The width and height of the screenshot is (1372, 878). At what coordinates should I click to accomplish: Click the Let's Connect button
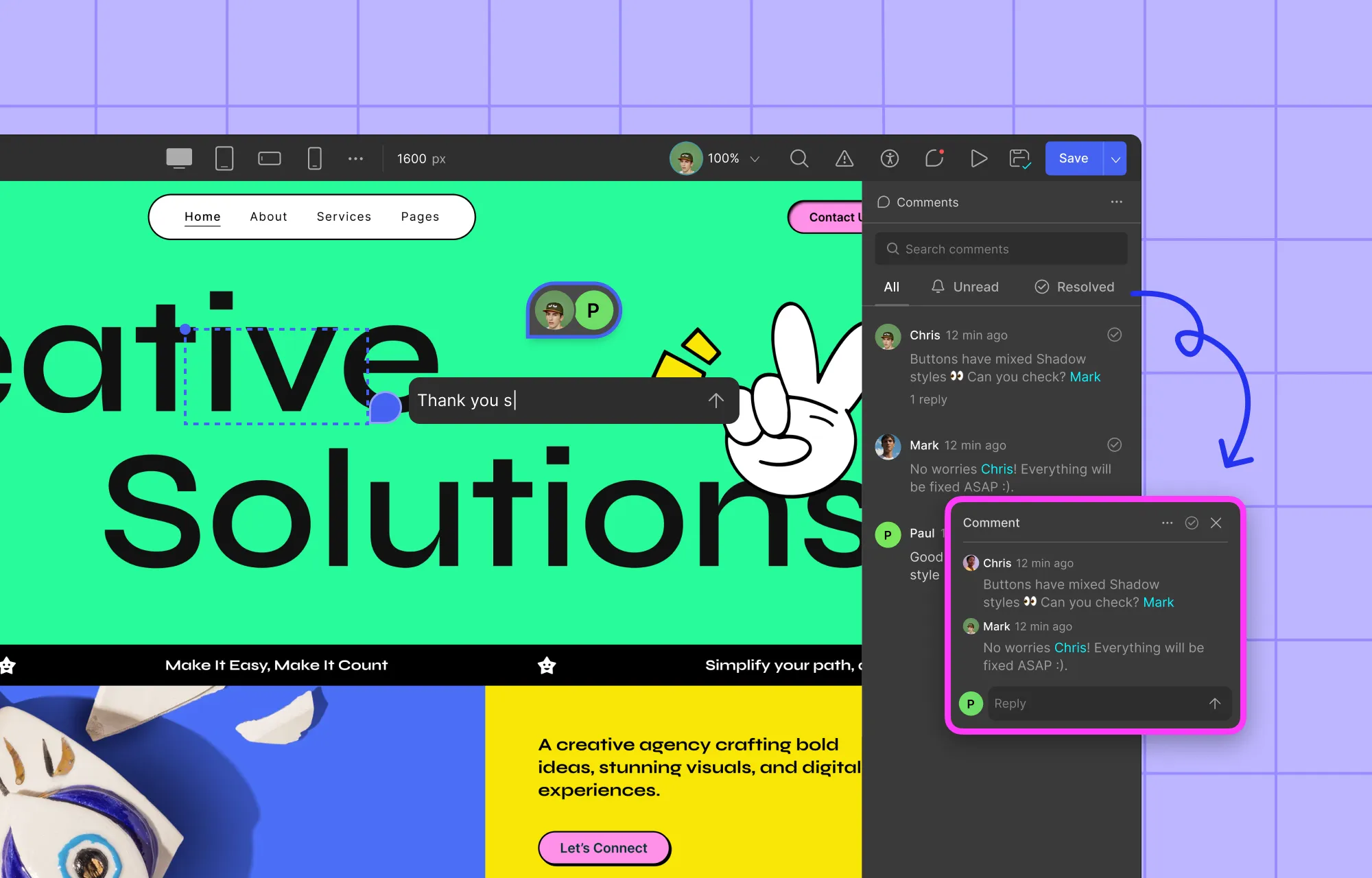(x=604, y=849)
